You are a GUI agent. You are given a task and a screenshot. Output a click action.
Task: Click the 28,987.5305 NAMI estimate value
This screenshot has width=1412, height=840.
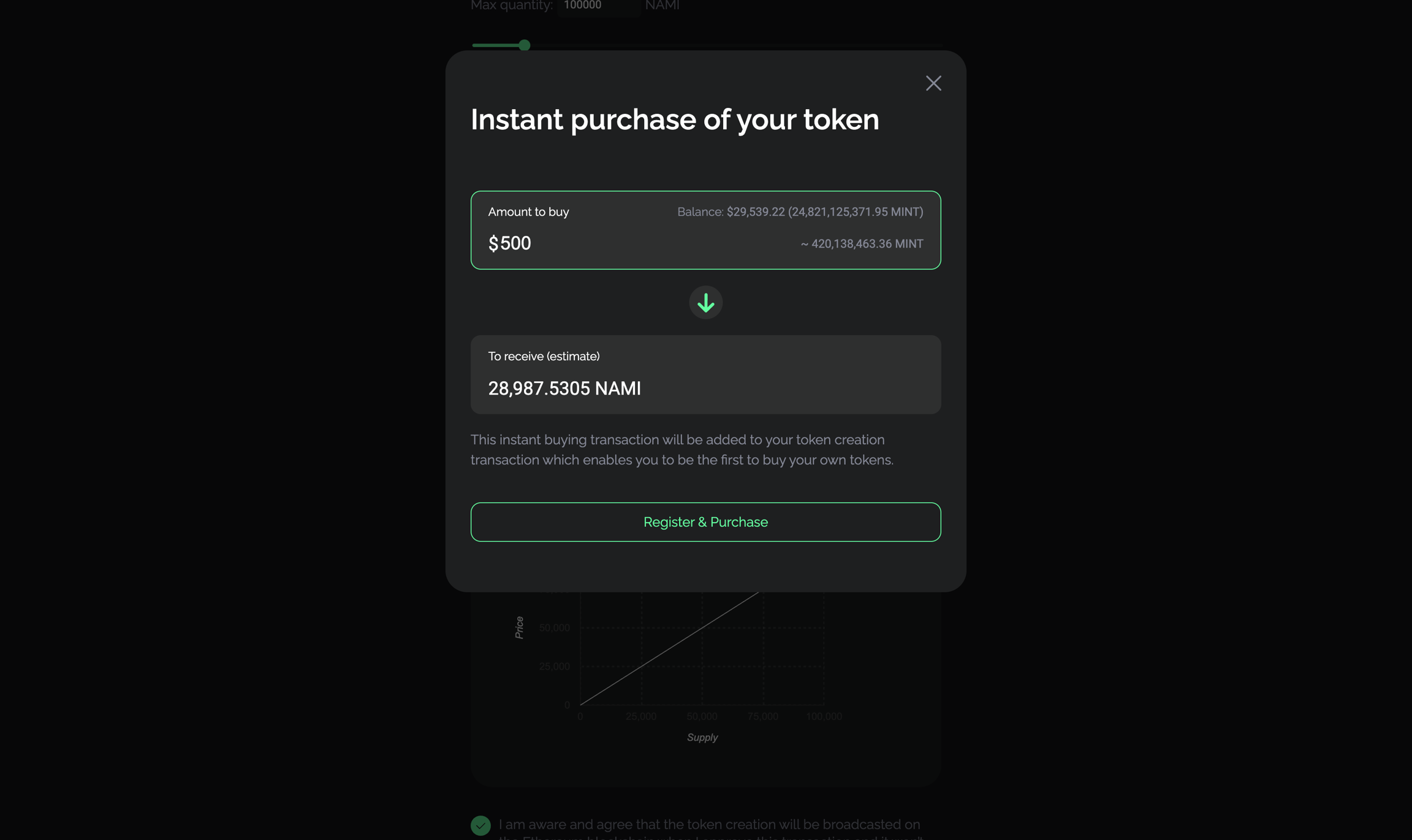[564, 388]
